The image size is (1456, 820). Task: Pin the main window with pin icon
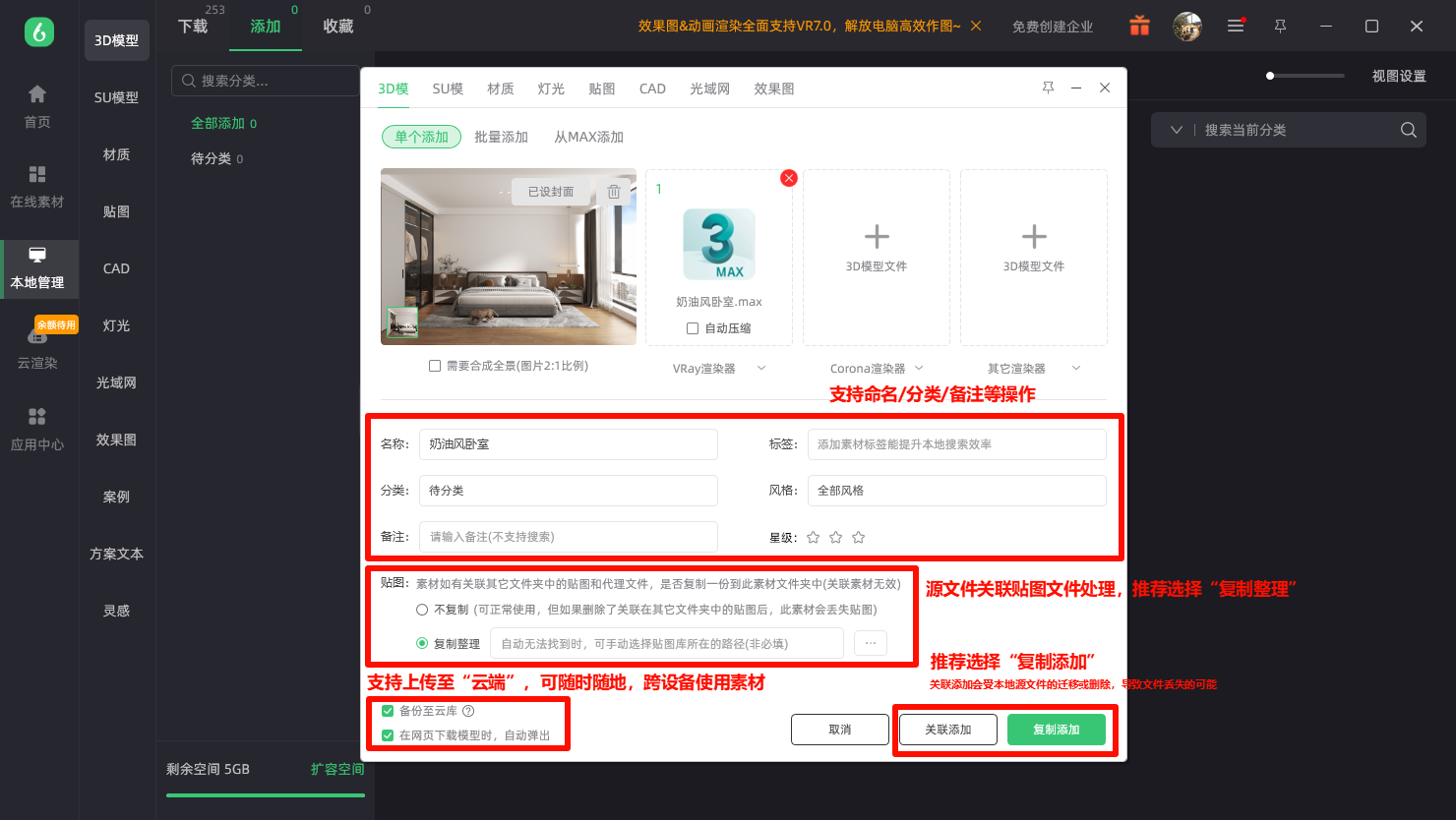click(x=1280, y=27)
